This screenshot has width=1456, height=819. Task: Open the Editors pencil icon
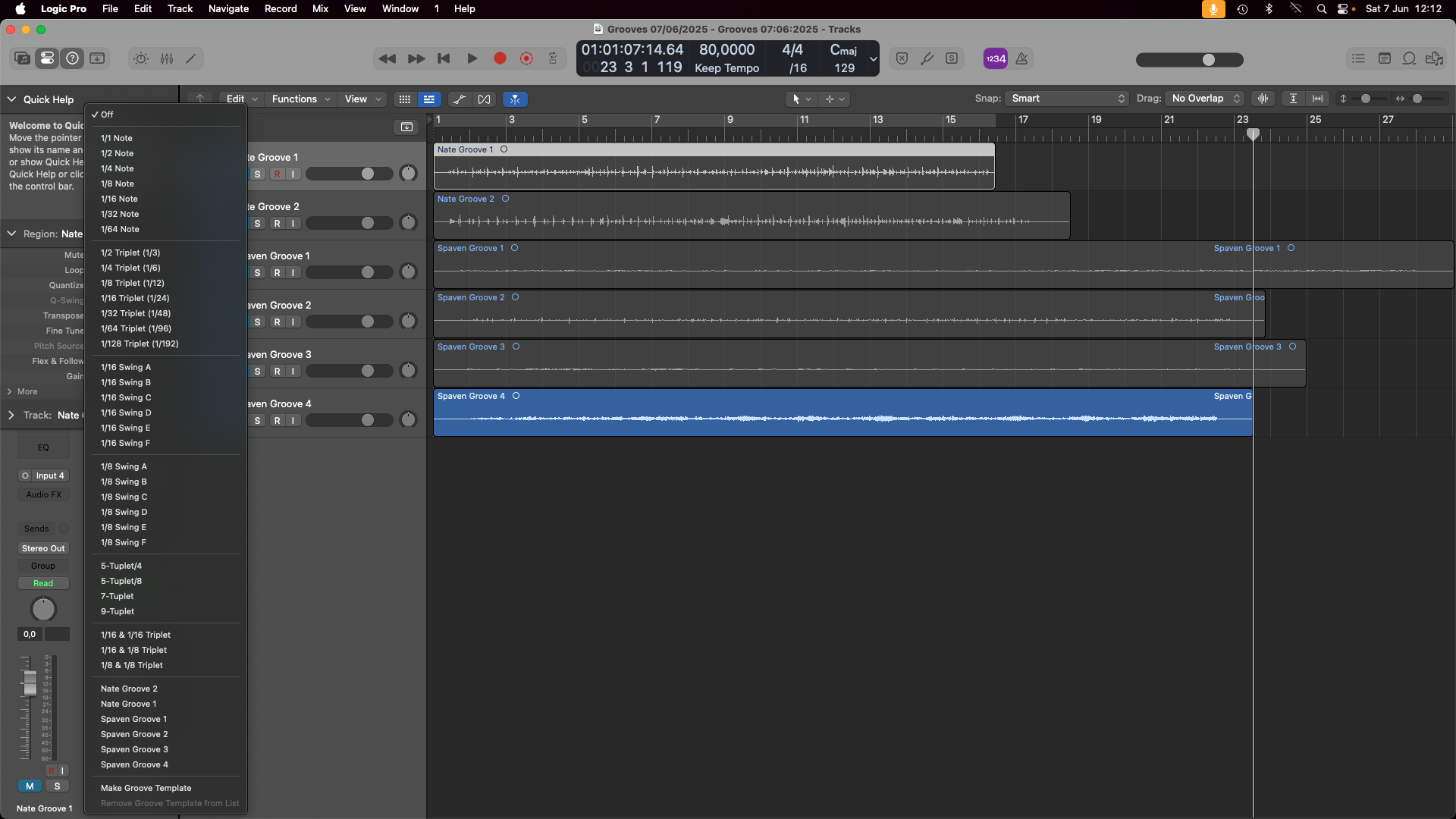tap(191, 58)
